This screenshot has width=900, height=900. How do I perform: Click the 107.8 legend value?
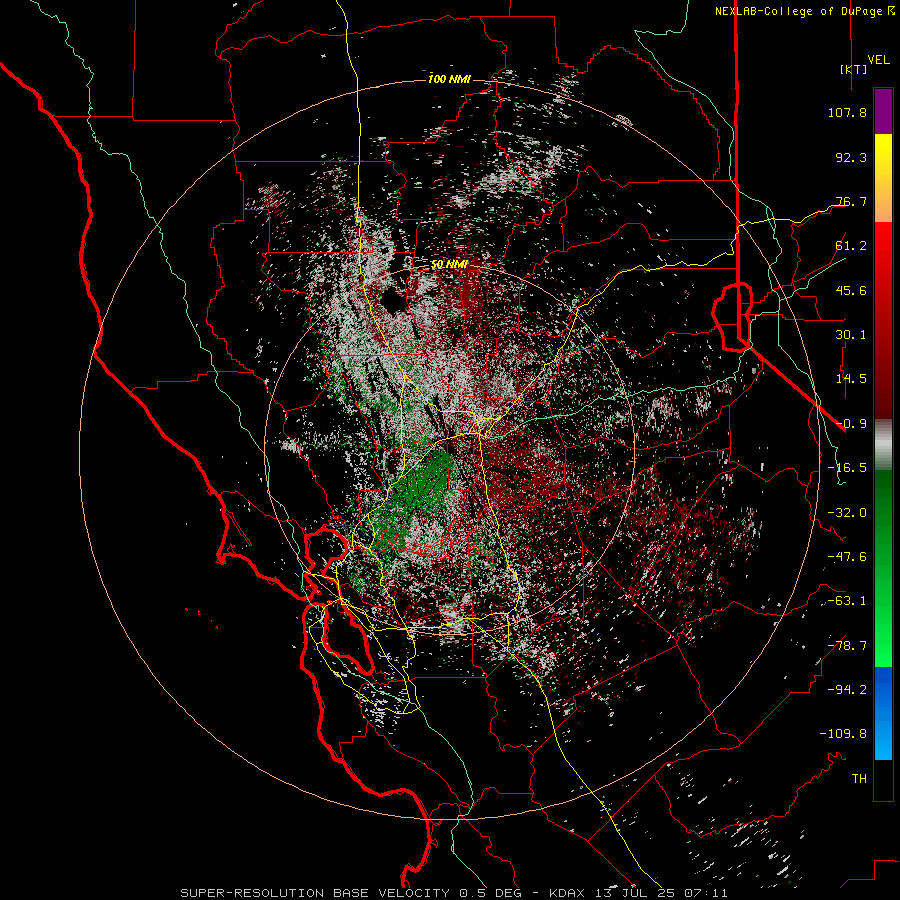[847, 112]
